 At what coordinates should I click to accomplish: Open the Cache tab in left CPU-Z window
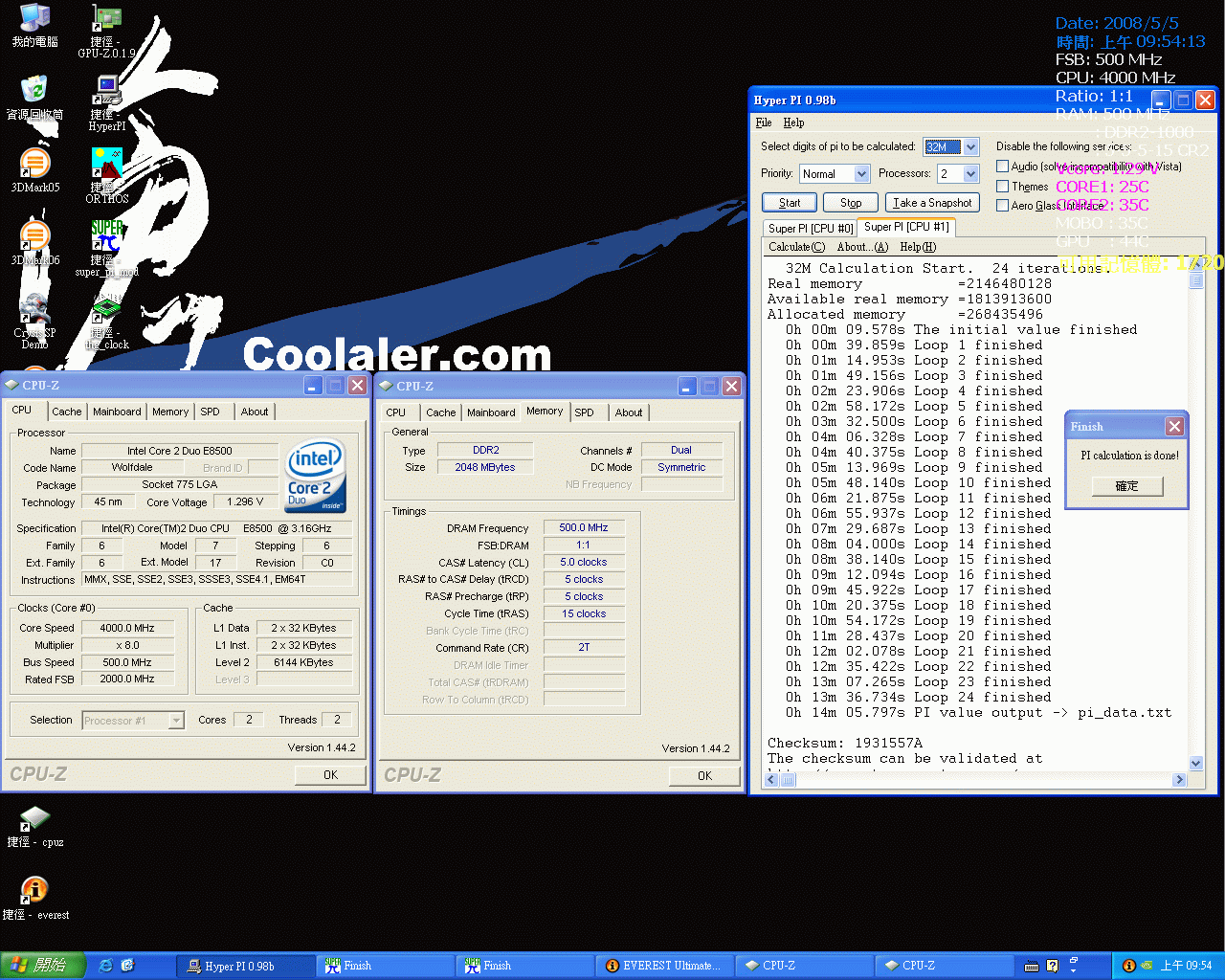[67, 412]
